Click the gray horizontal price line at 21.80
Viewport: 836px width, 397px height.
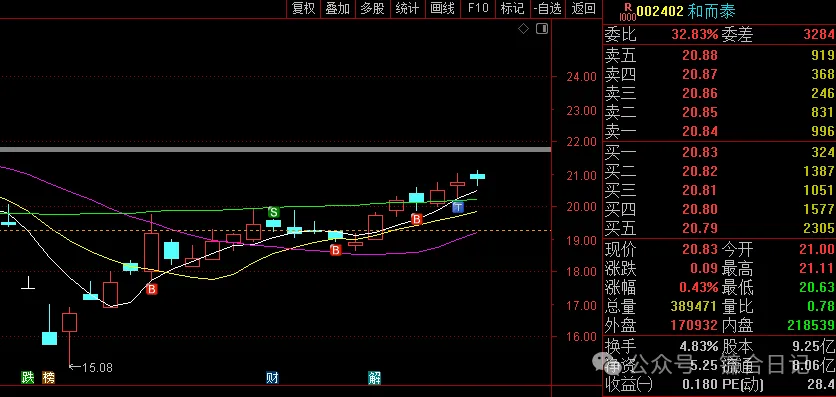(275, 149)
